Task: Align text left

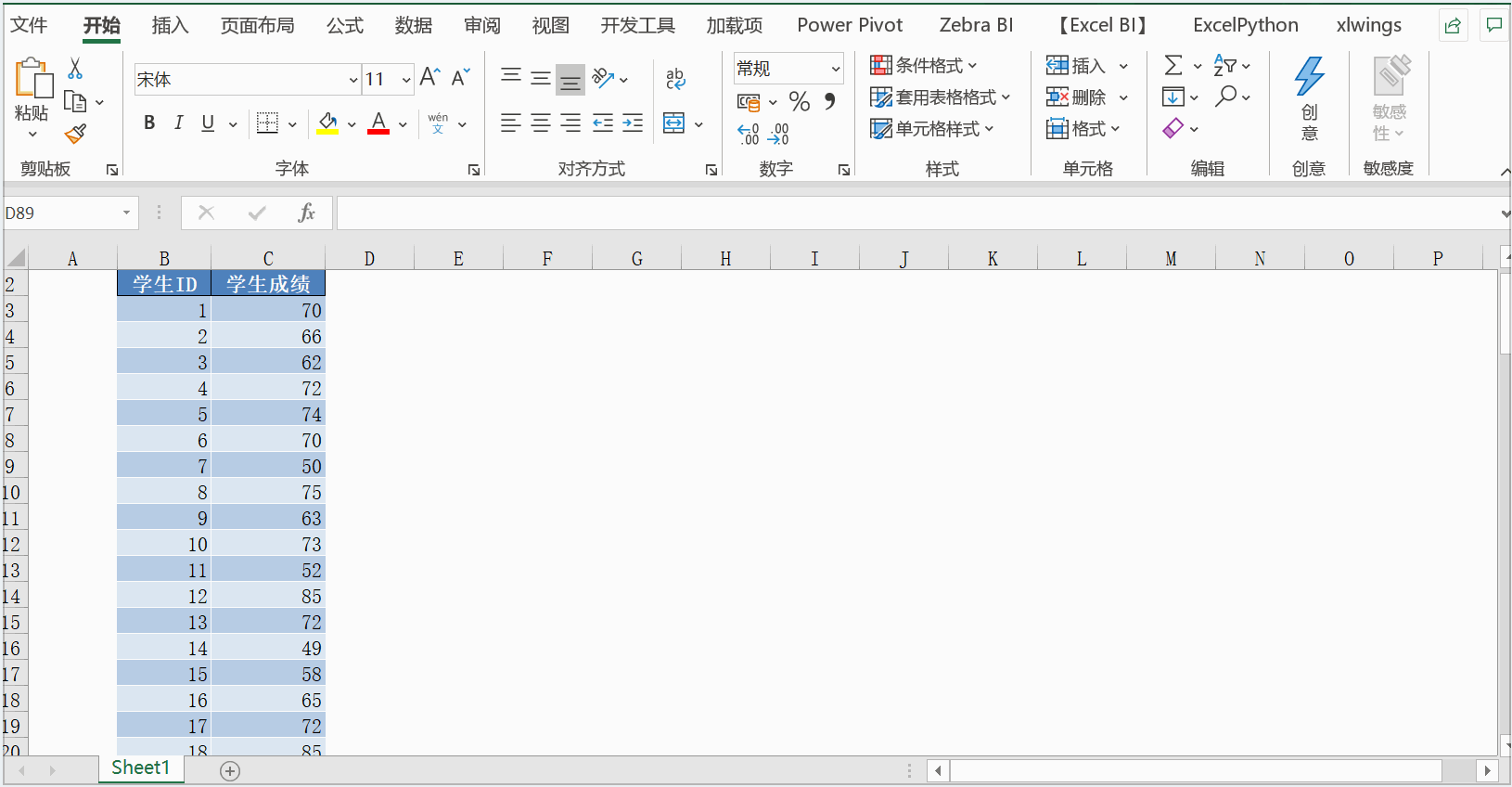Action: 510,123
